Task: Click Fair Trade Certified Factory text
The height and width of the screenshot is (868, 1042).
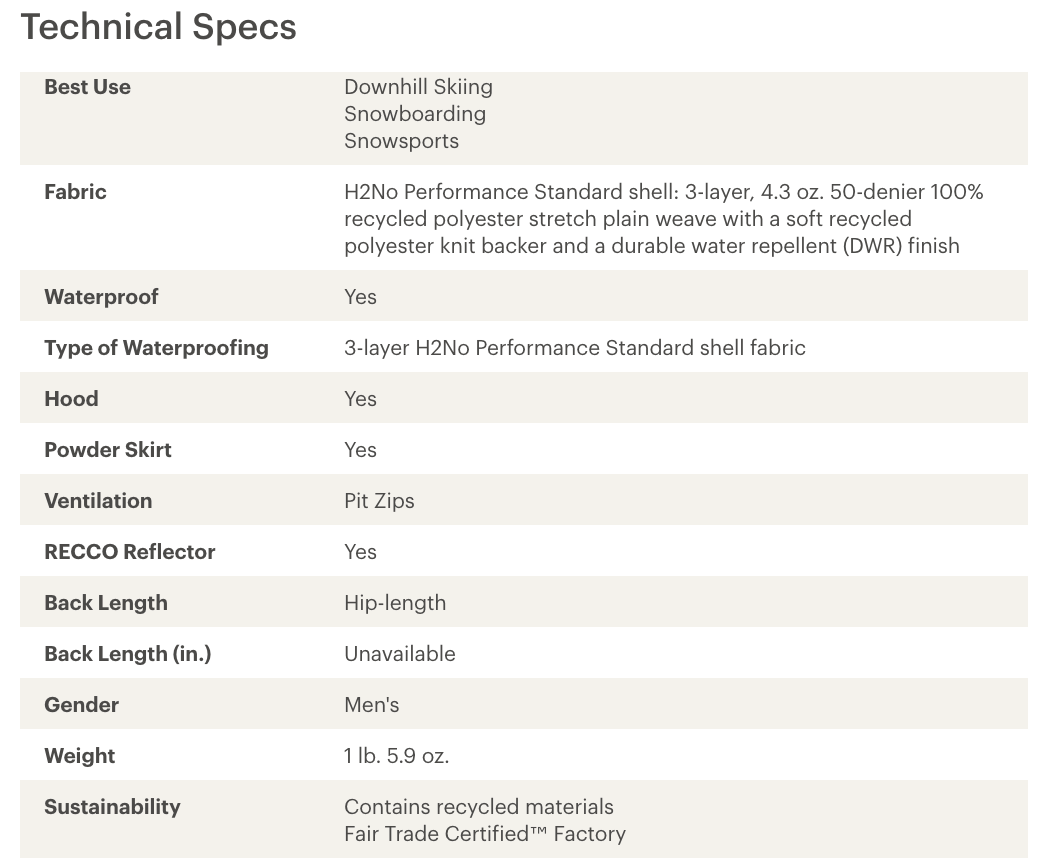Action: (484, 834)
